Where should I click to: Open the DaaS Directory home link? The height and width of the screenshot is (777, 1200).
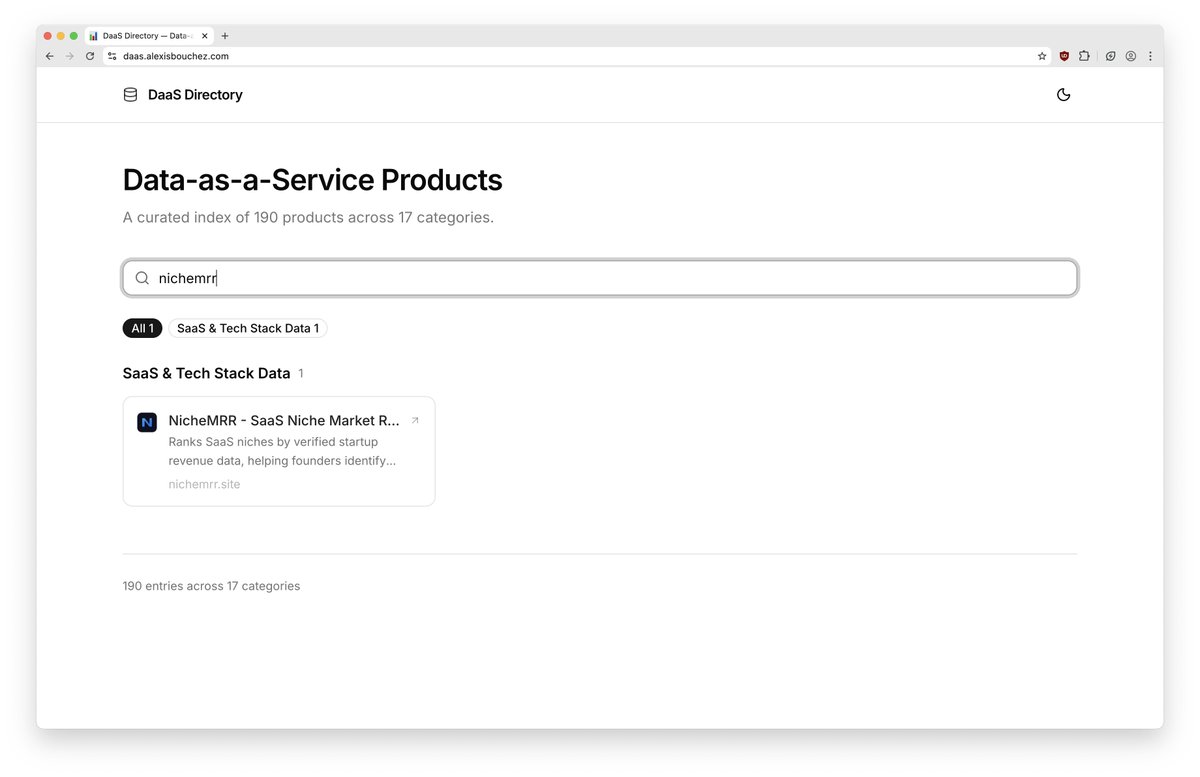(x=183, y=95)
